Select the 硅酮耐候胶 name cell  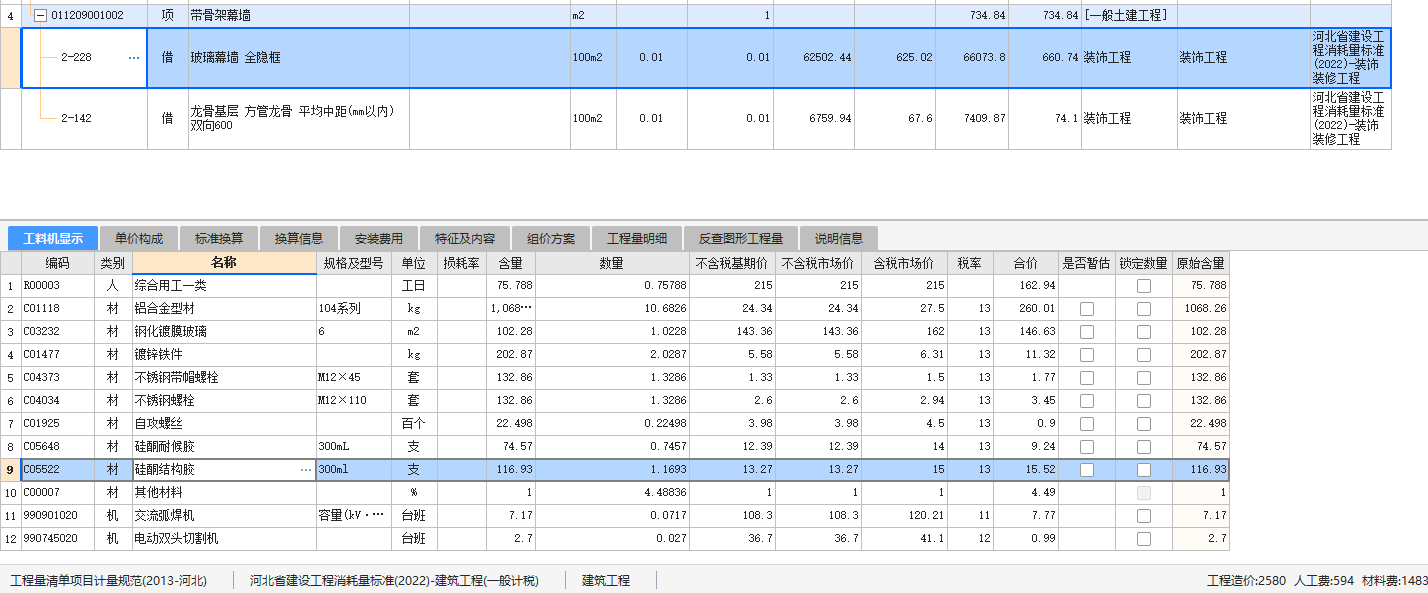pos(224,447)
